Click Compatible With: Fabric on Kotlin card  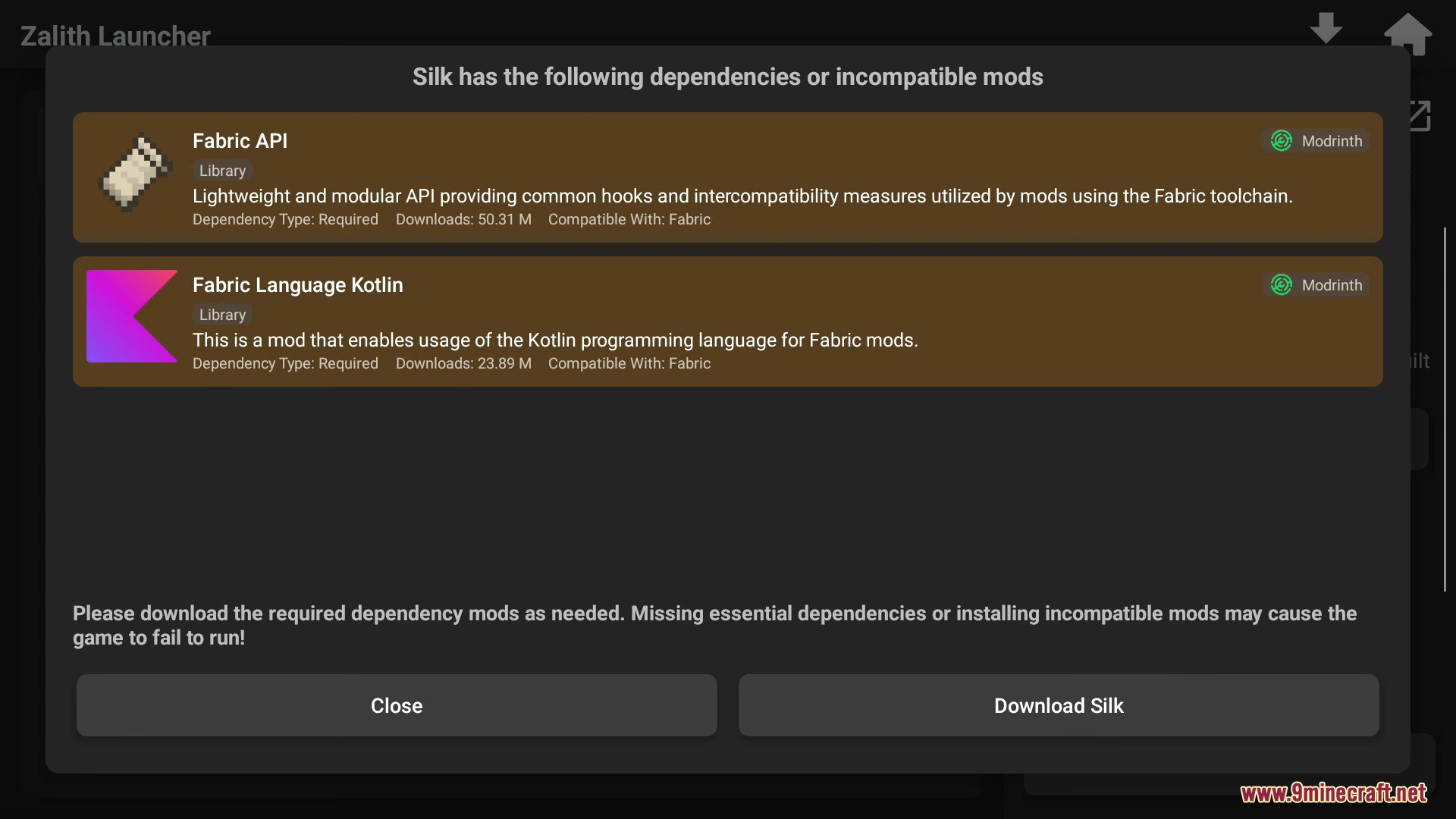[629, 363]
